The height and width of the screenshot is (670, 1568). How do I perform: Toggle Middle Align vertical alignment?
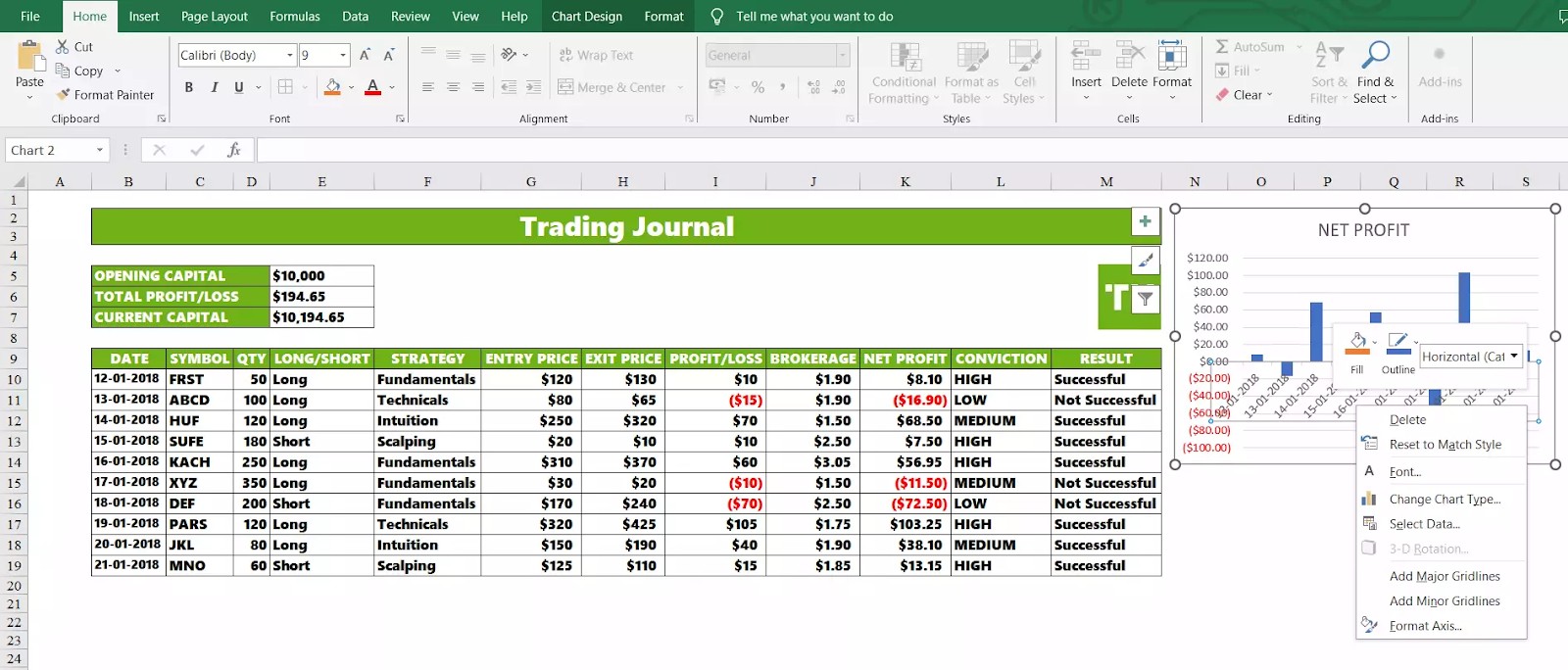pos(453,55)
